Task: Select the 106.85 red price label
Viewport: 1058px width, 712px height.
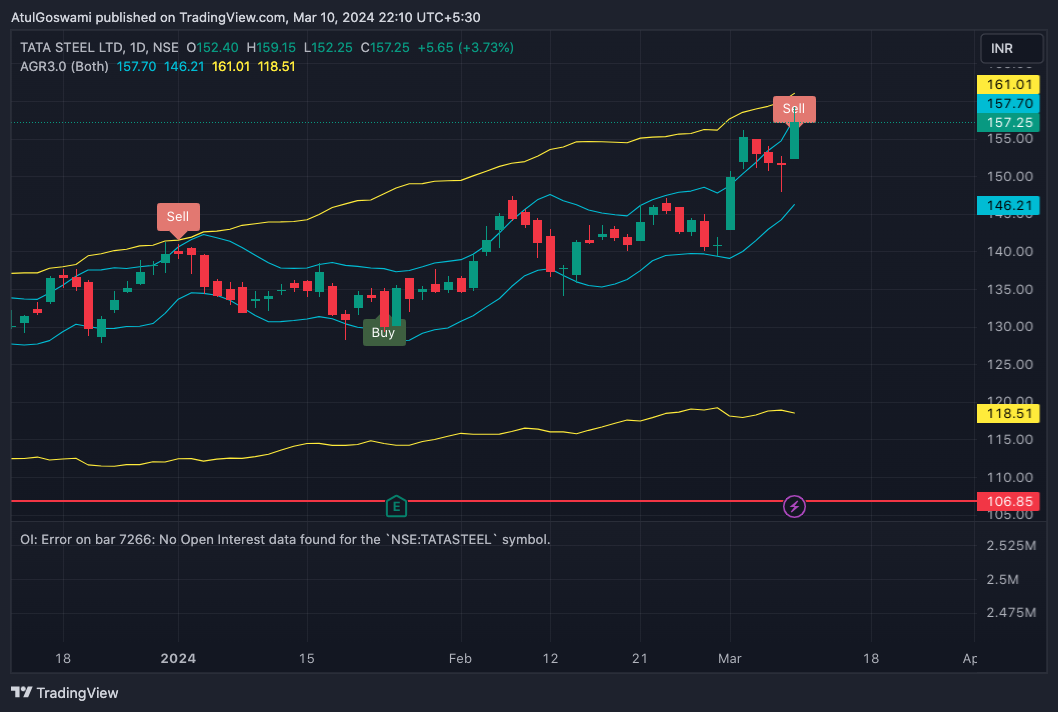Action: point(1009,501)
